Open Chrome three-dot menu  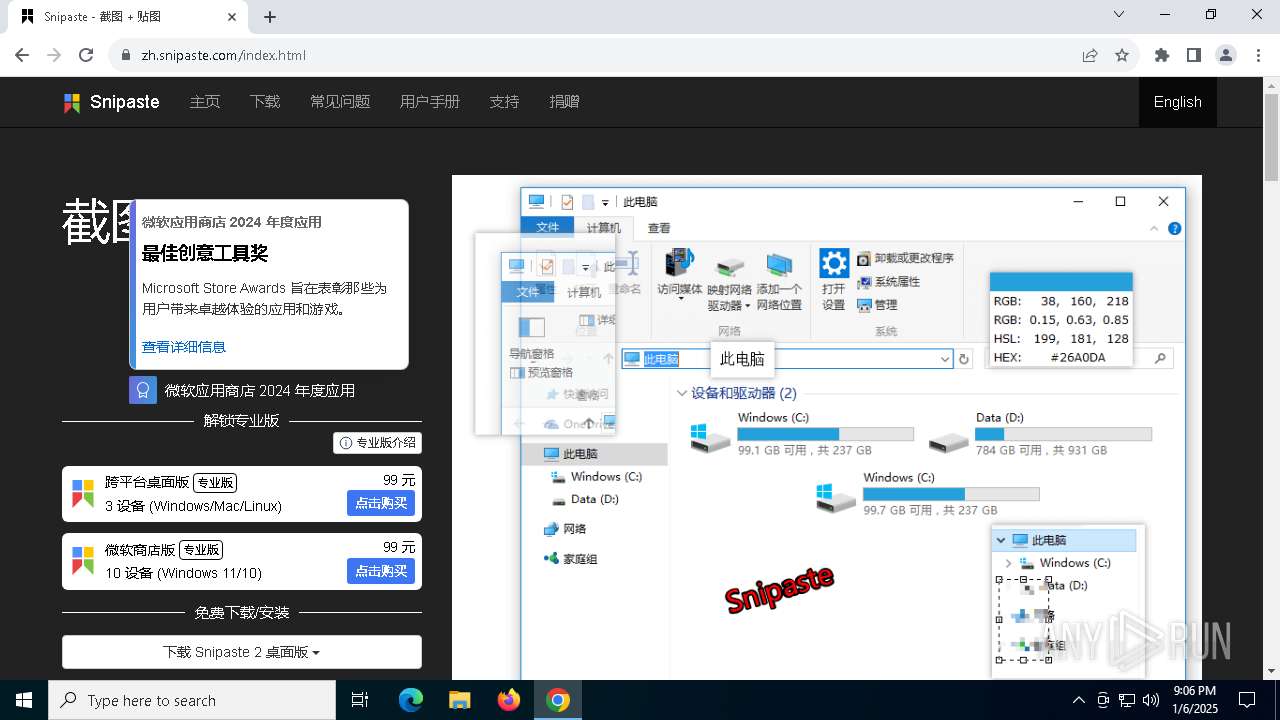pyautogui.click(x=1258, y=55)
